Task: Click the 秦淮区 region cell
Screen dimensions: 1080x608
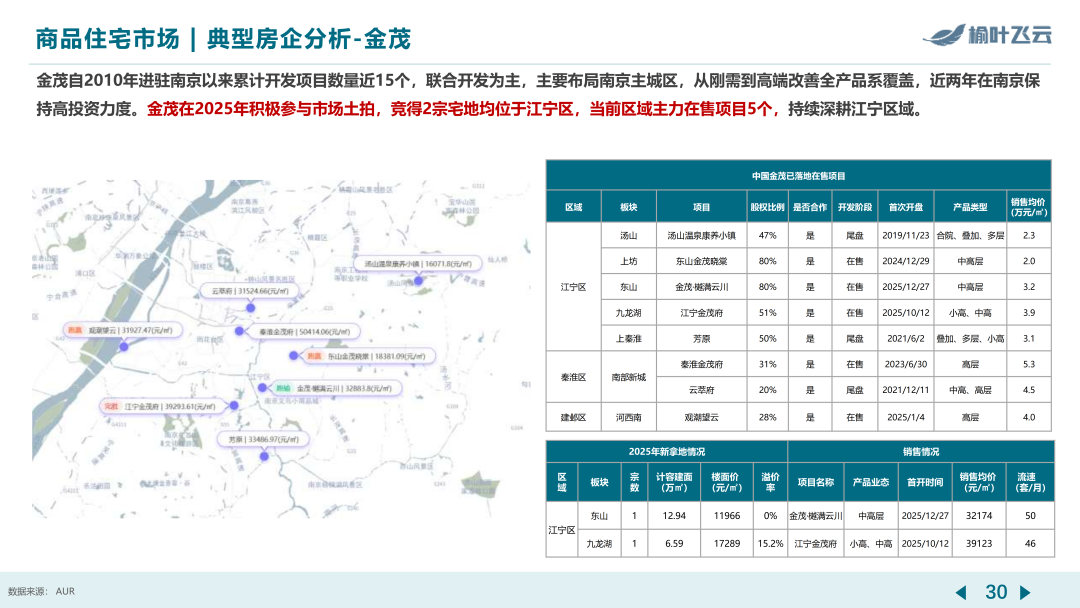Action: [x=573, y=377]
